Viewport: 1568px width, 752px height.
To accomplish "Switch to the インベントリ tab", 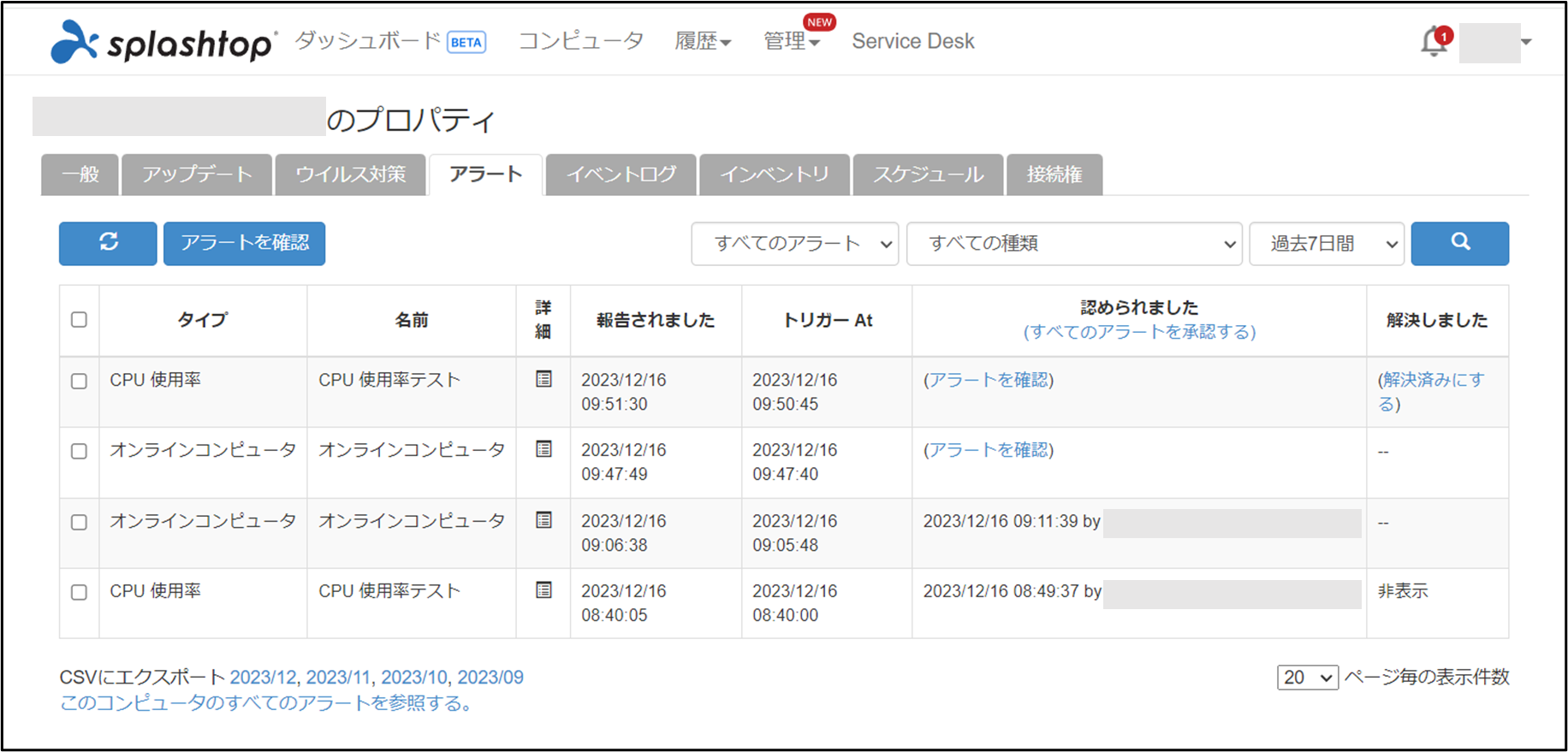I will 775,175.
